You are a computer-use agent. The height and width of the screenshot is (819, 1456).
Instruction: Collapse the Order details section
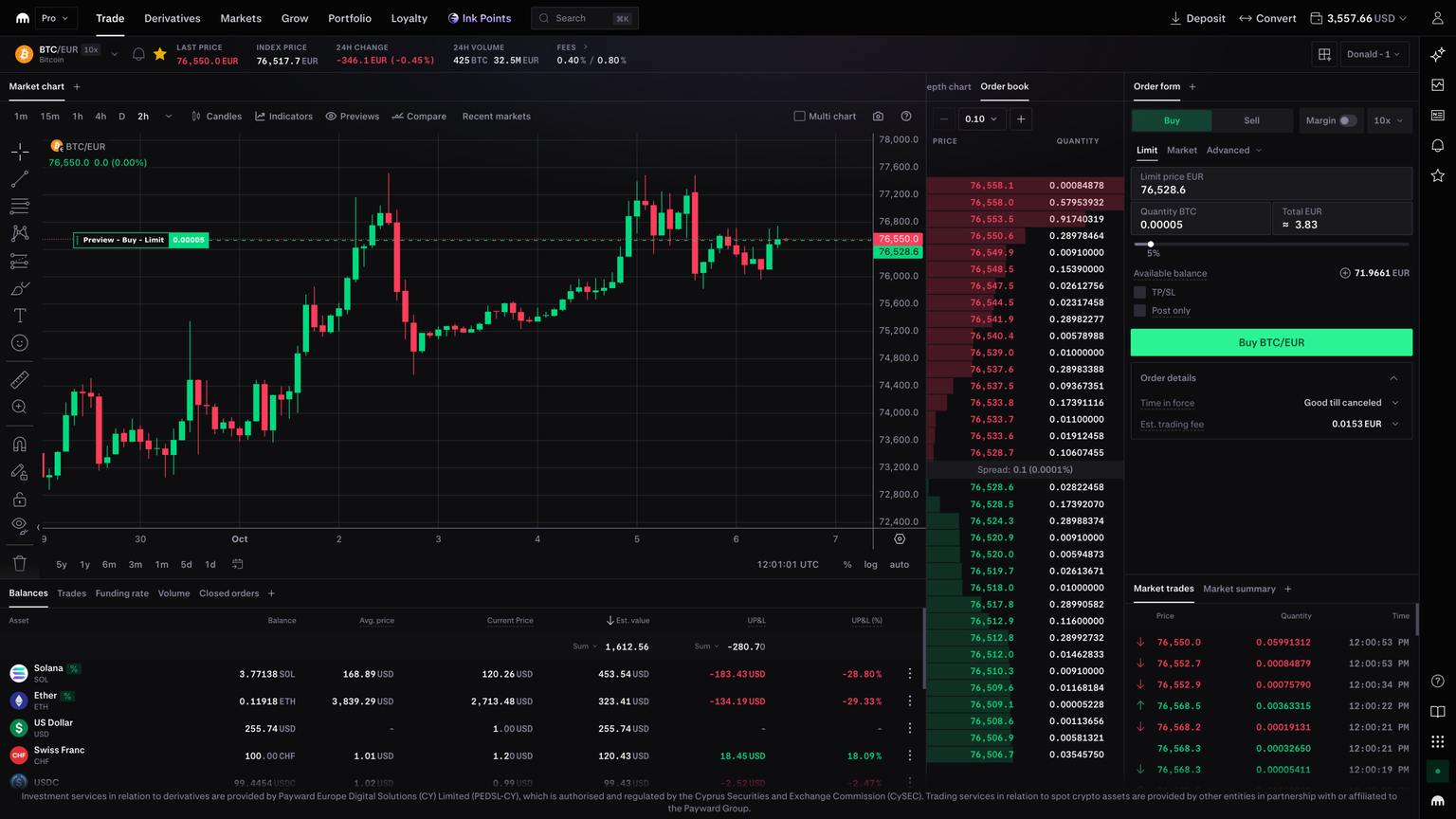[x=1393, y=378]
